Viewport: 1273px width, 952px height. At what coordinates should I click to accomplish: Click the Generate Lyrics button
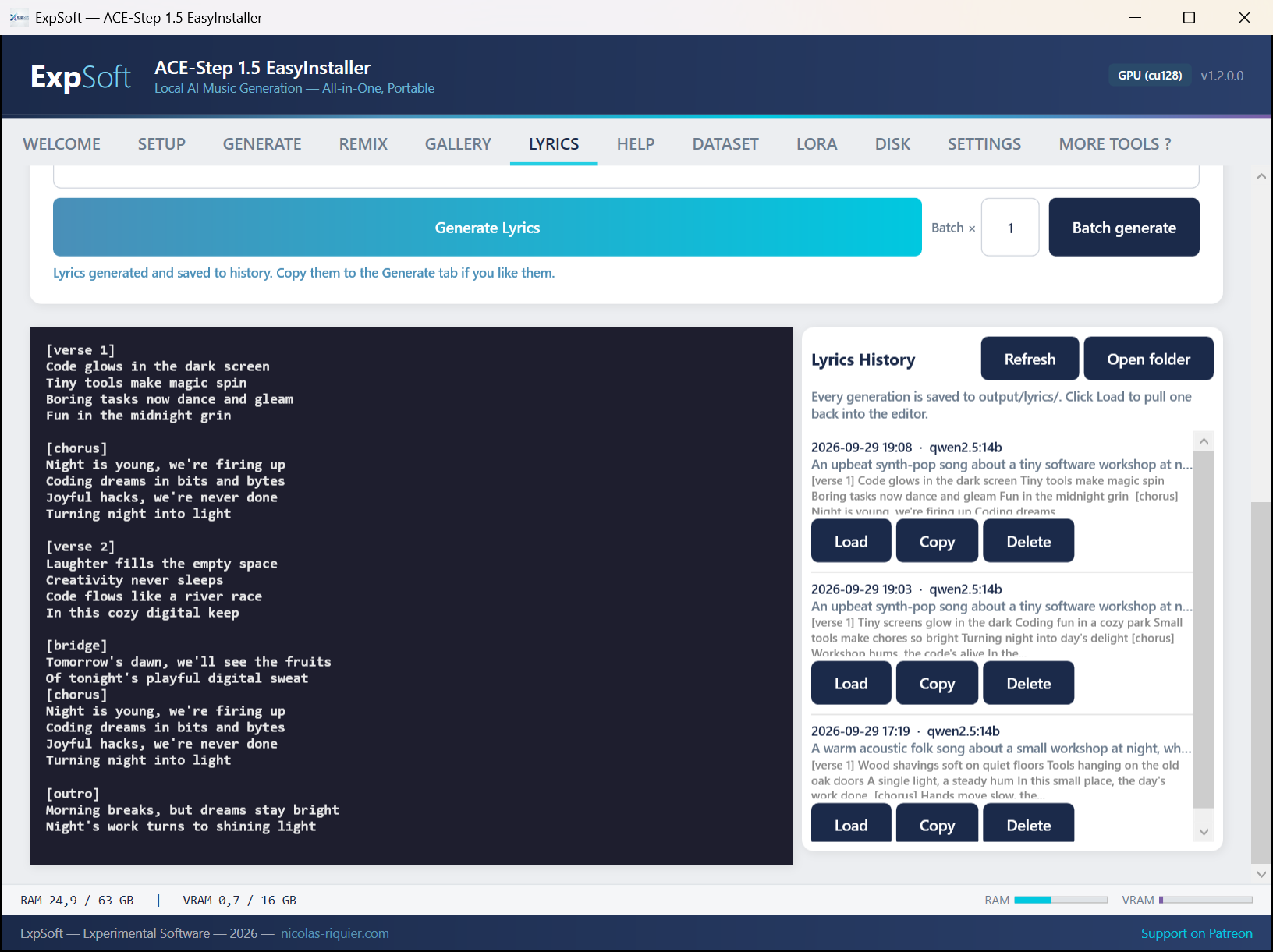[x=488, y=227]
